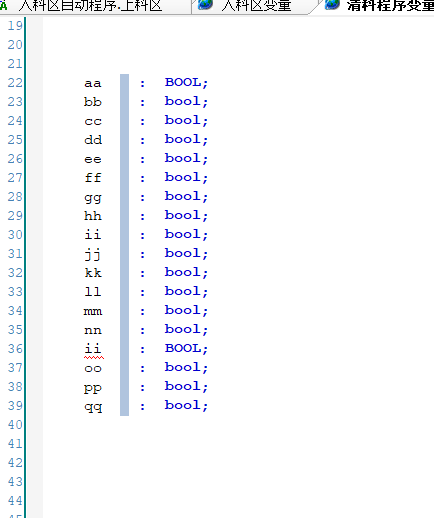Place cursor on variable oo
This screenshot has width=434, height=518.
pyautogui.click(x=93, y=369)
